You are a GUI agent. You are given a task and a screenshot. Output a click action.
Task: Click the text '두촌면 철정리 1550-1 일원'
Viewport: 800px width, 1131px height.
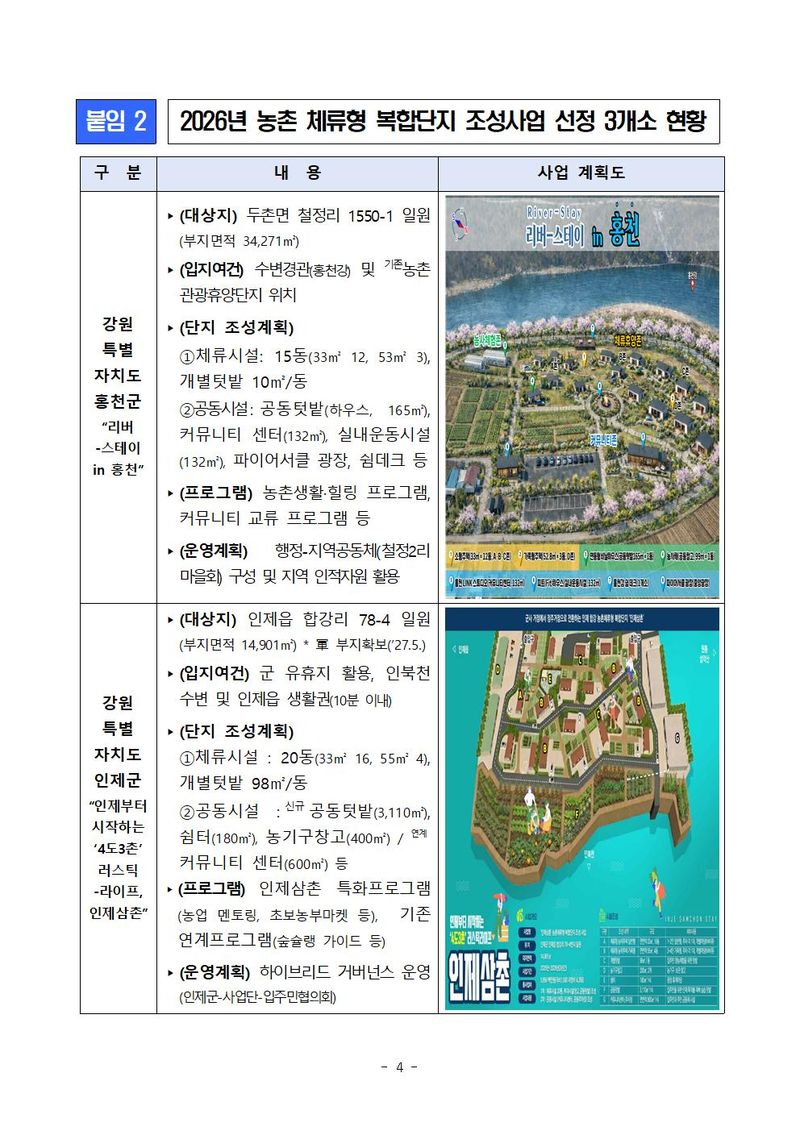click(x=338, y=215)
